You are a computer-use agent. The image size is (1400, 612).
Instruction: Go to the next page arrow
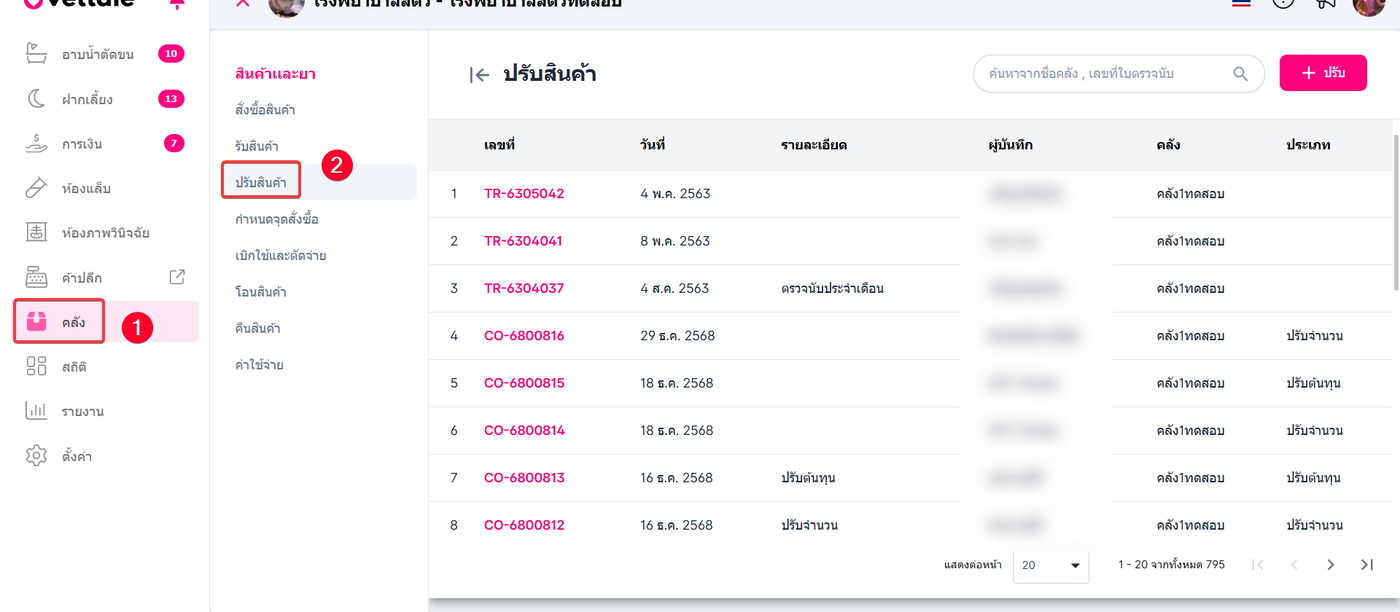pos(1330,565)
